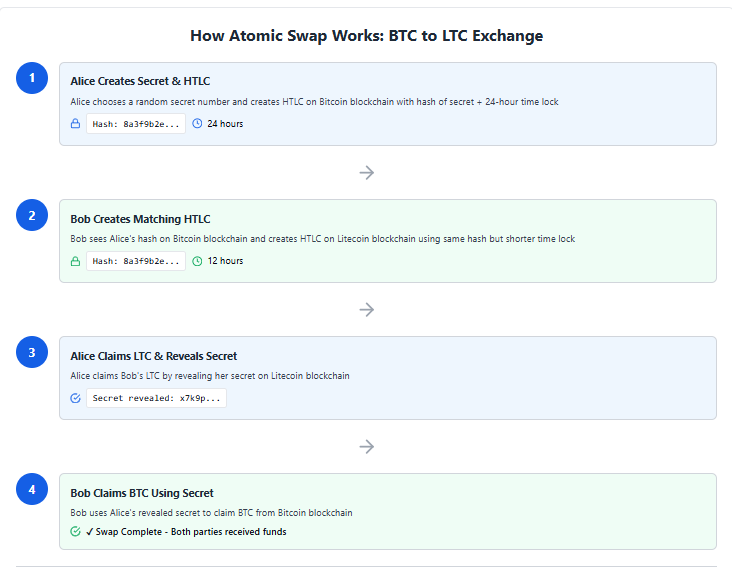
Task: Click the 'Bob Creates Matching HTLC' heading
Action: click(x=140, y=219)
